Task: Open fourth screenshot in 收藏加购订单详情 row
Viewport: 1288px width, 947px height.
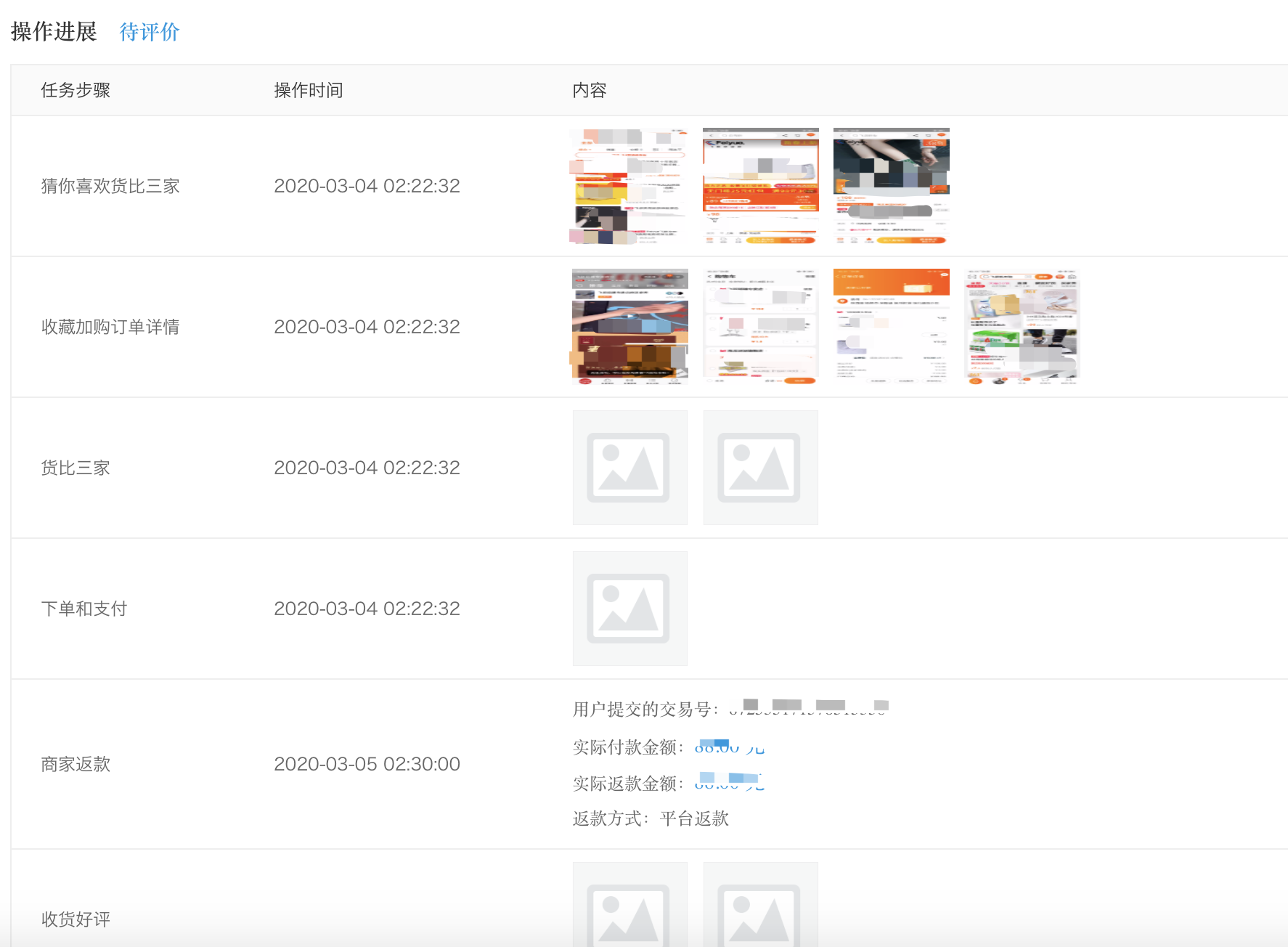Action: click(1022, 327)
